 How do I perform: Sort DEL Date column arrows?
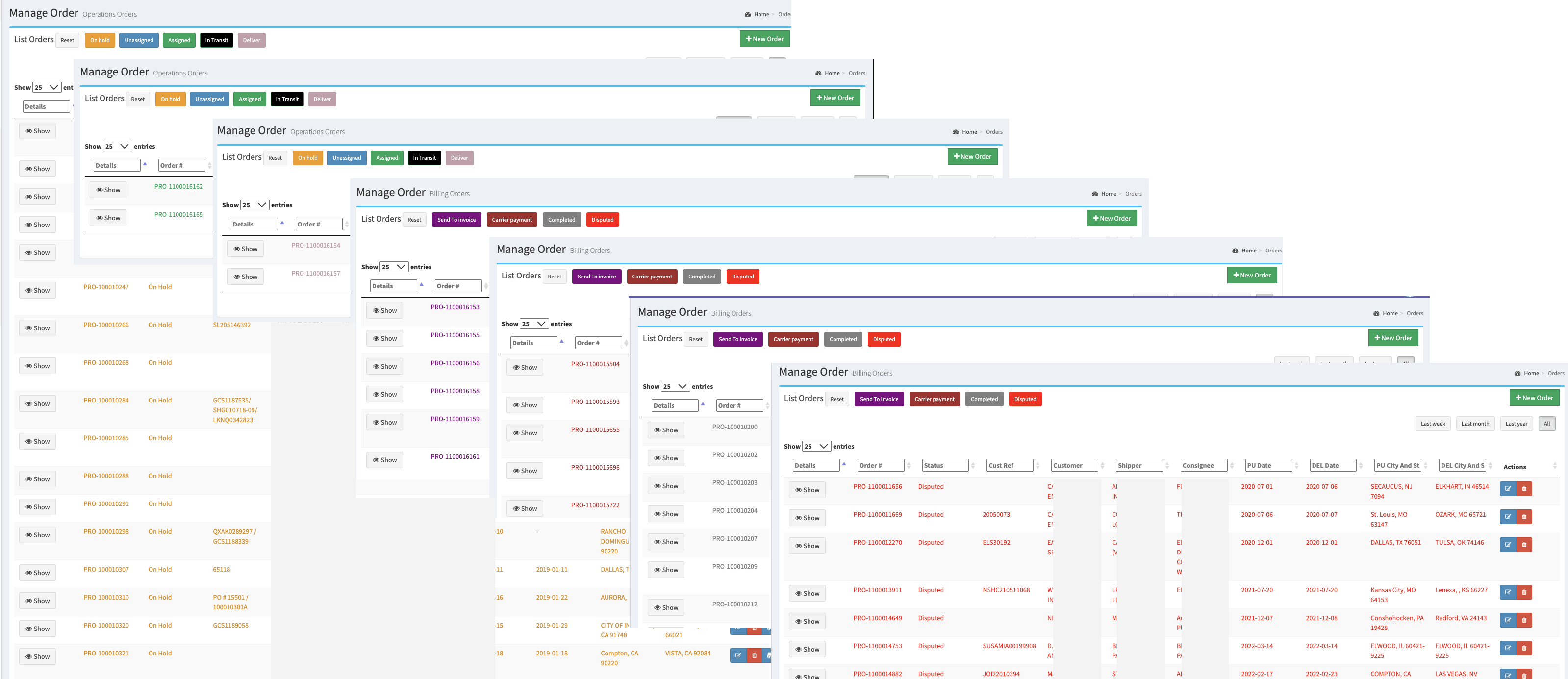click(x=1361, y=465)
